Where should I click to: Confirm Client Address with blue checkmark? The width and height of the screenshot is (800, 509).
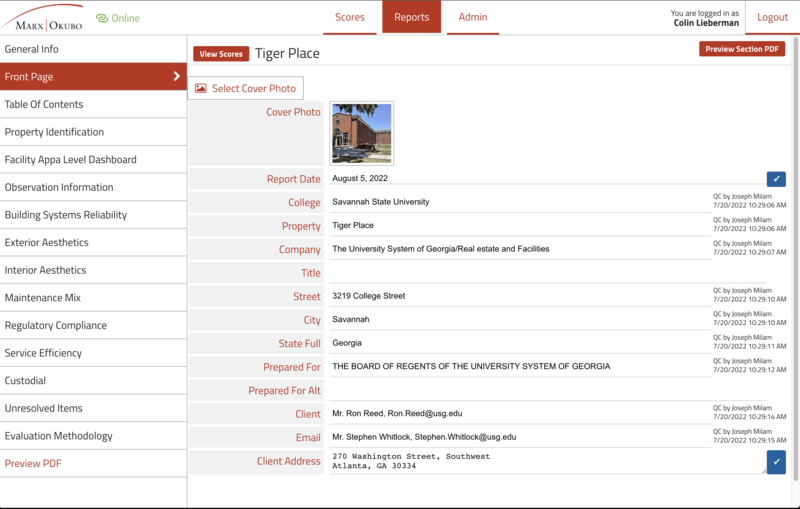coord(776,461)
